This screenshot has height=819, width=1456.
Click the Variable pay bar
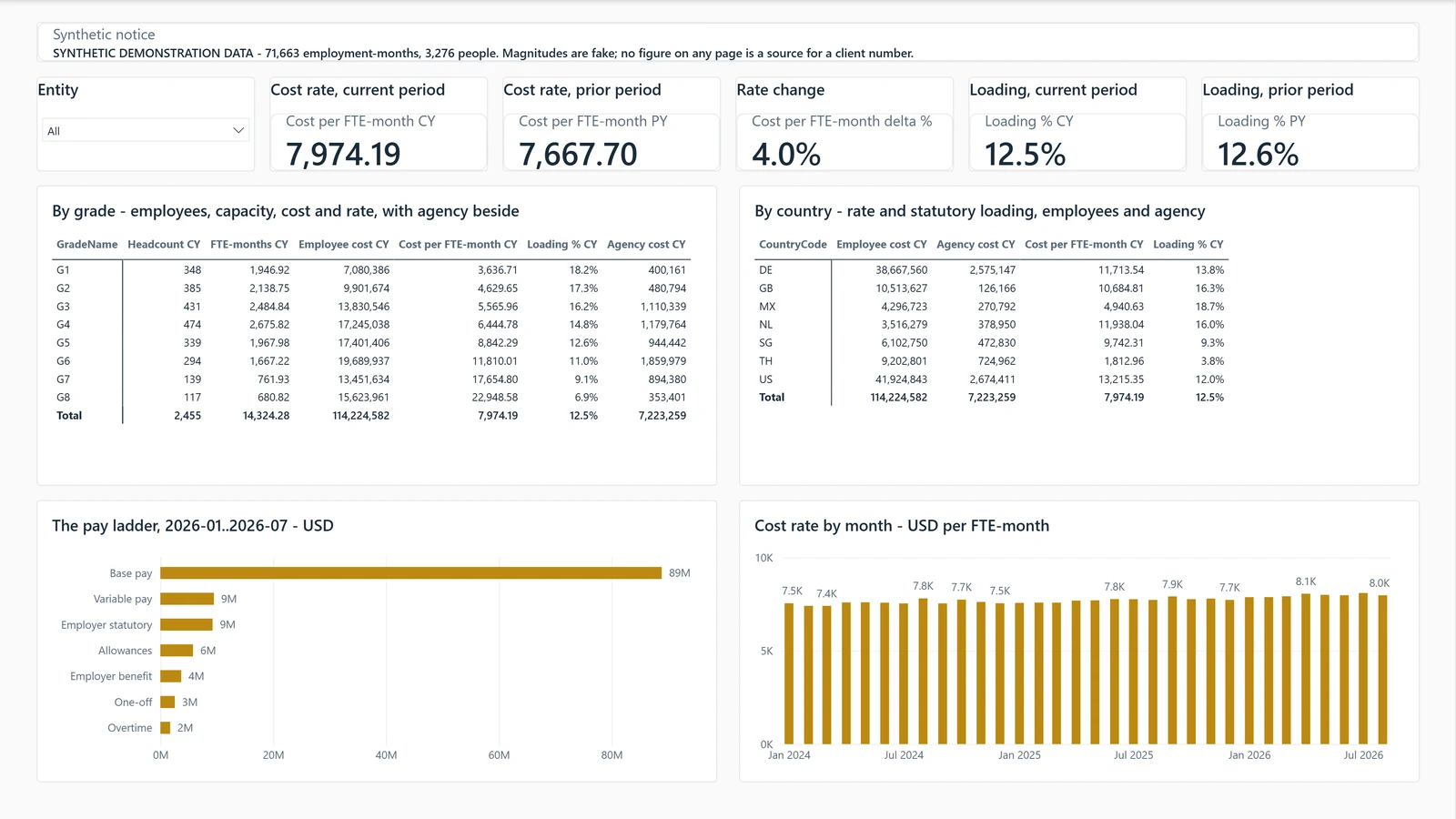point(187,599)
